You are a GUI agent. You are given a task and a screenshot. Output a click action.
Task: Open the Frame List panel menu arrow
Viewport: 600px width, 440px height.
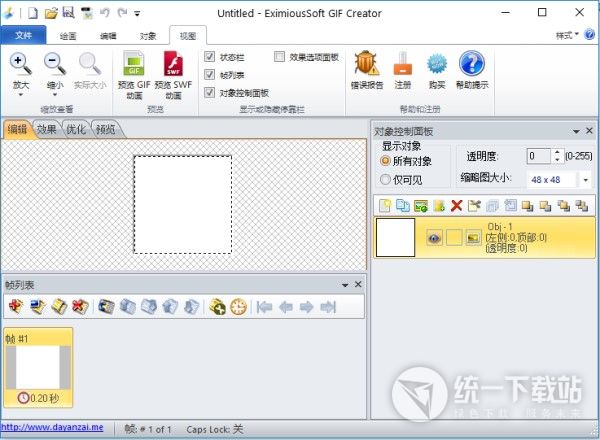345,285
